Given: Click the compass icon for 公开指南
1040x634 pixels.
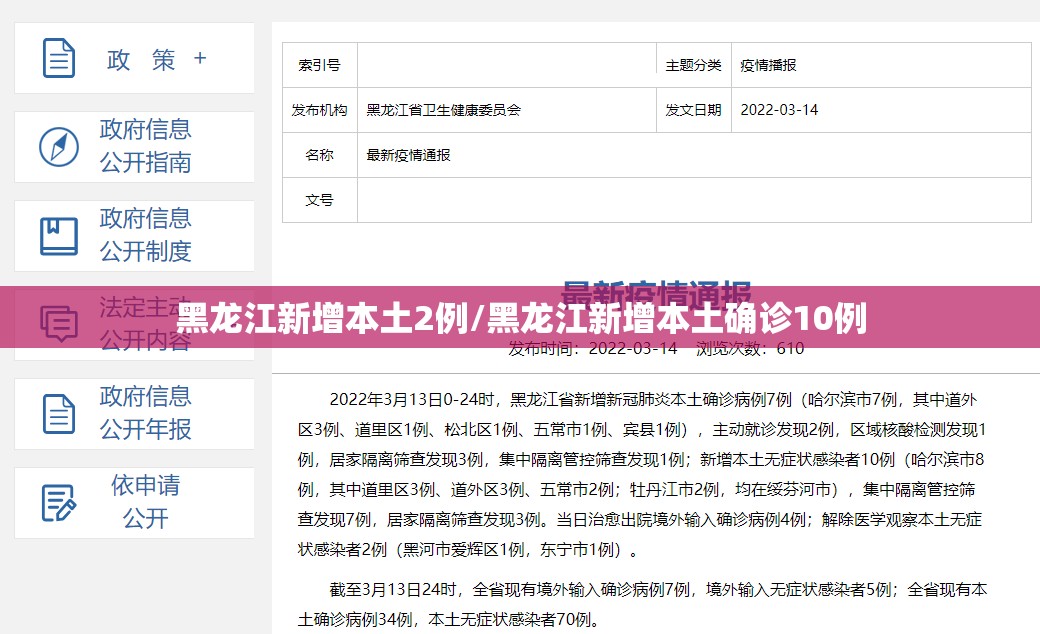Looking at the screenshot, I should [x=59, y=147].
